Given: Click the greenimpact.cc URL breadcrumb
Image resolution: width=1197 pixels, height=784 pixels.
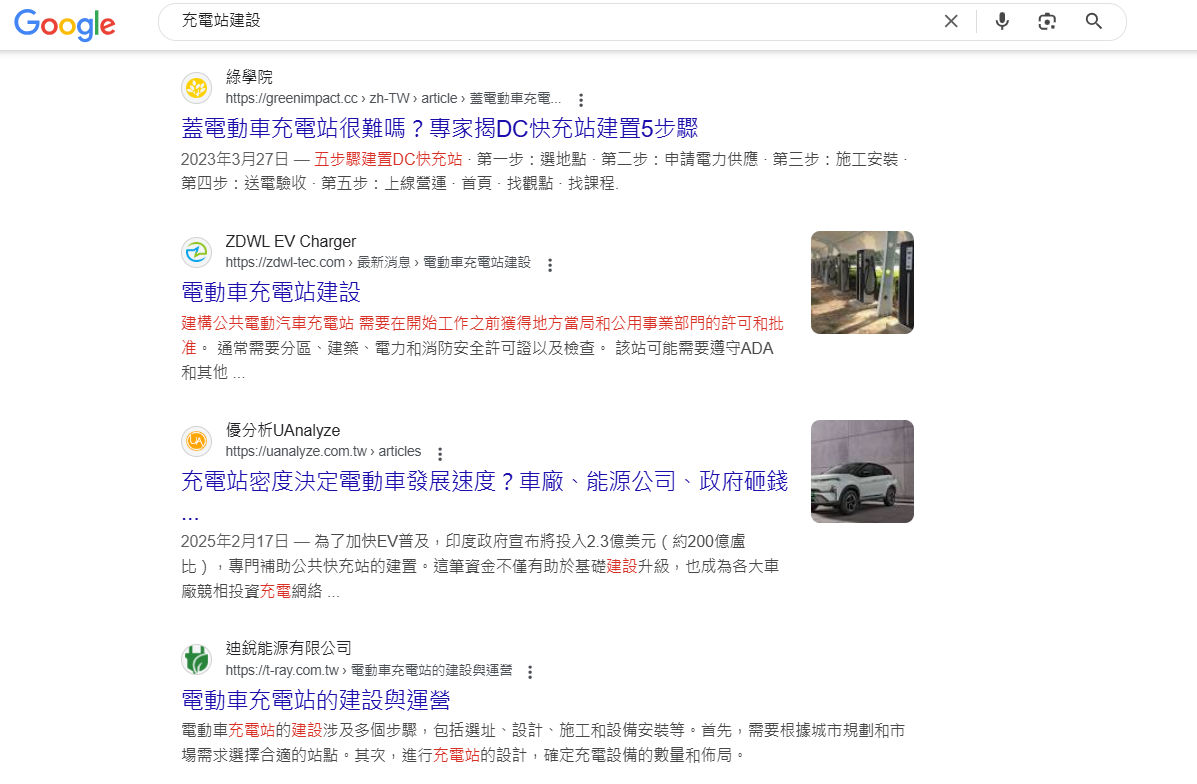Looking at the screenshot, I should click(x=393, y=98).
